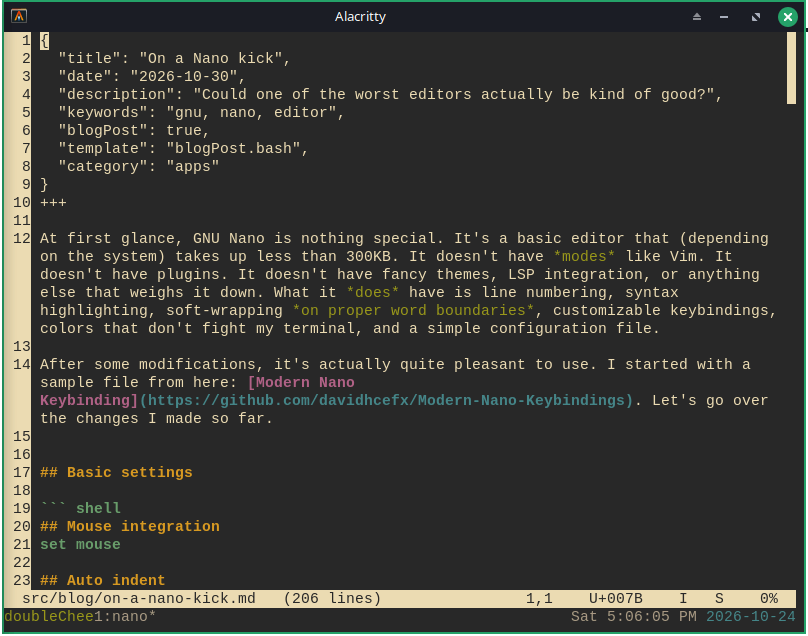Click the "## Basic settings" heading
Viewport: 808px width, 636px height.
coord(116,473)
